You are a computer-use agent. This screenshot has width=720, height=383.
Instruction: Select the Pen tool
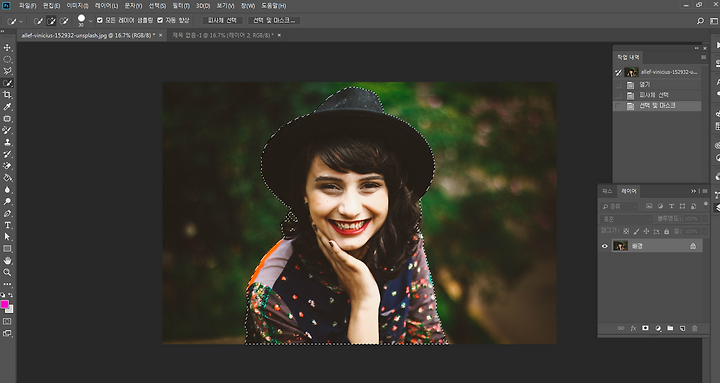[7, 214]
